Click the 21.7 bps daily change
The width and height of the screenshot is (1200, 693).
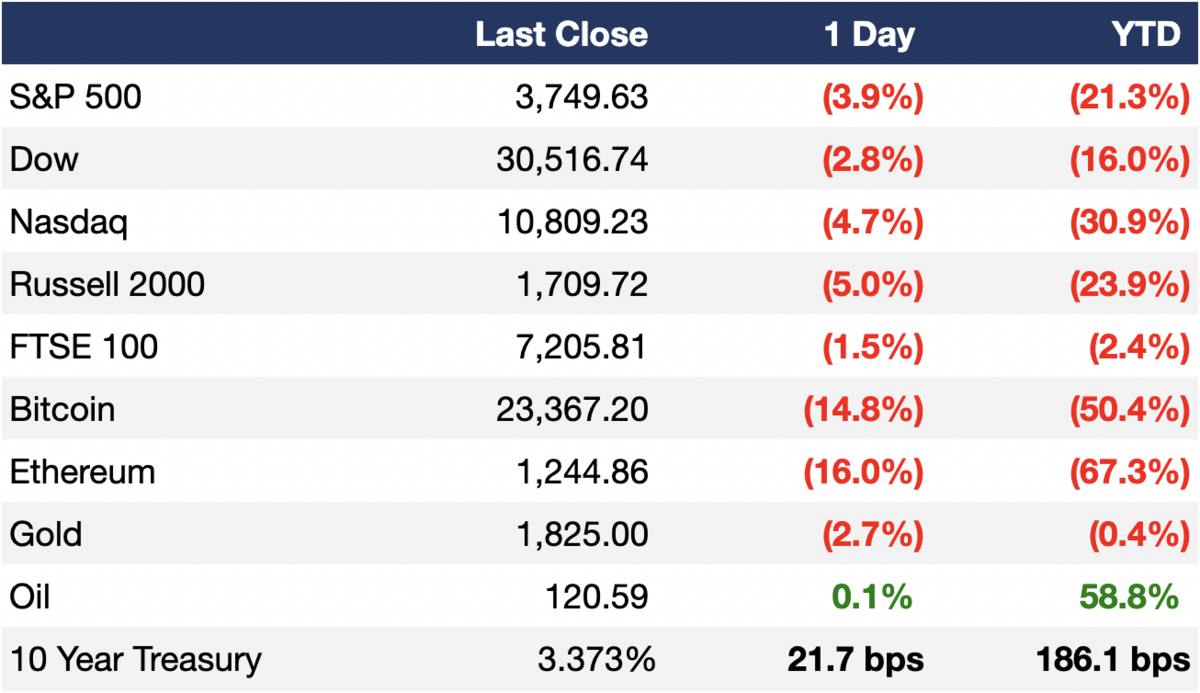855,660
